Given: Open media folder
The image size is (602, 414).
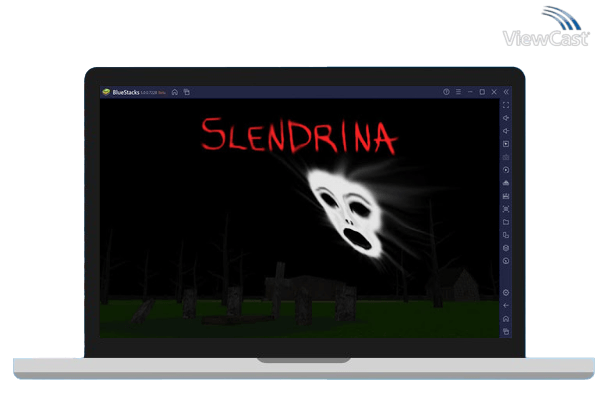Looking at the screenshot, I should (x=506, y=222).
